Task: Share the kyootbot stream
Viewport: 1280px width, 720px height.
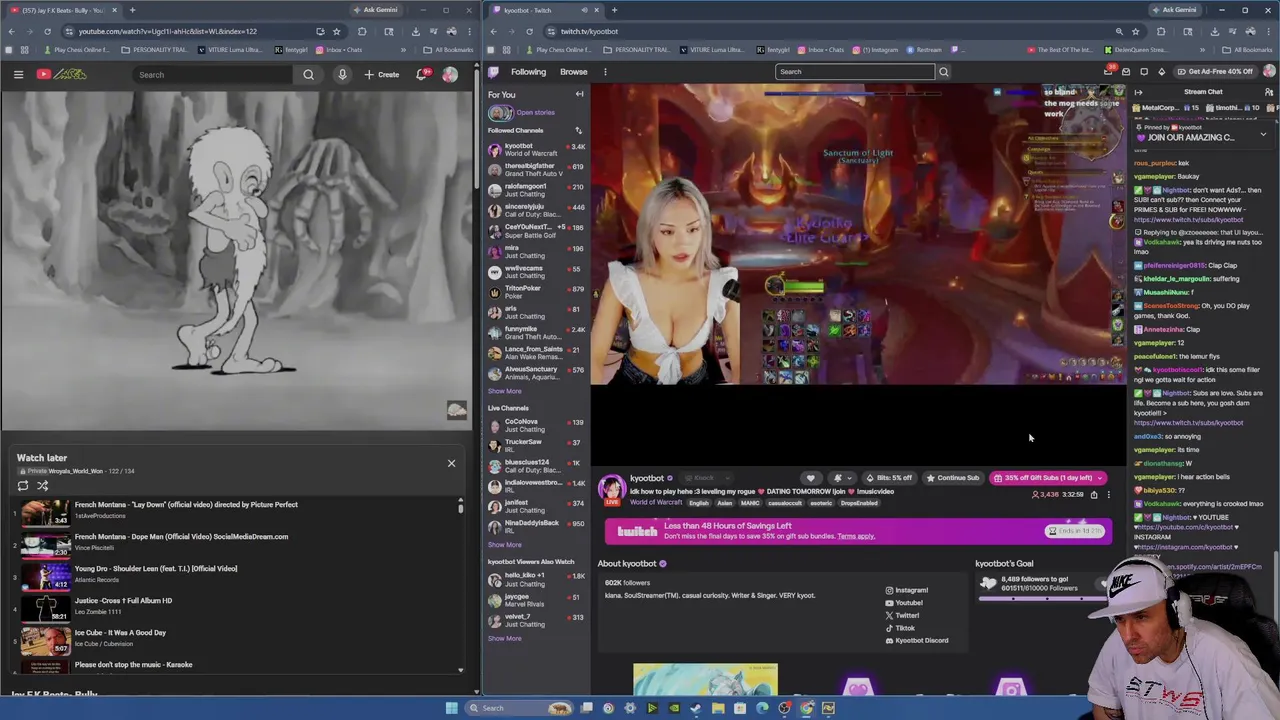Action: coord(1093,495)
